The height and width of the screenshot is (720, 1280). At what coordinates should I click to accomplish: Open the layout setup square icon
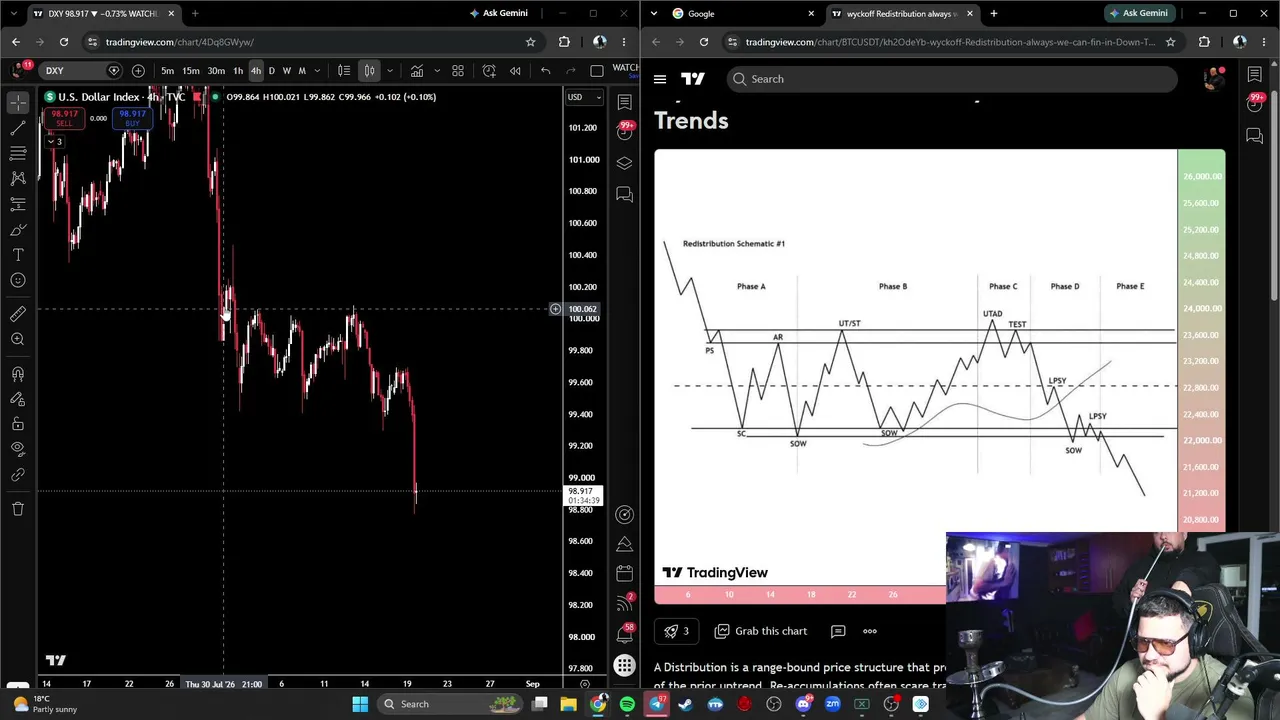597,71
